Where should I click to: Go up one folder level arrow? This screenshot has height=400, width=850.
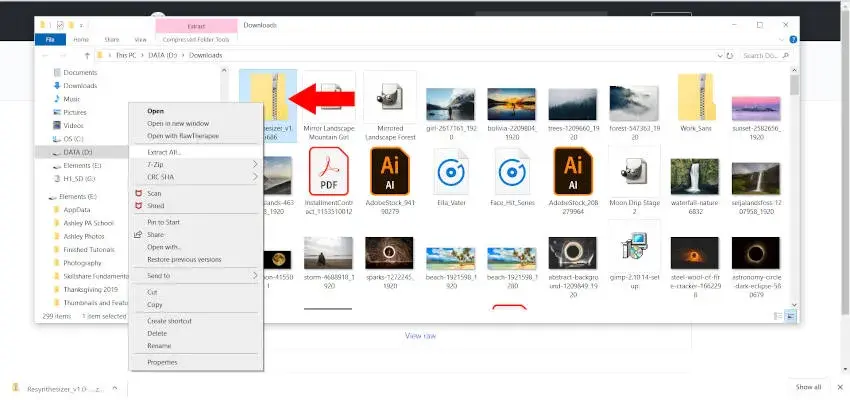[87, 55]
